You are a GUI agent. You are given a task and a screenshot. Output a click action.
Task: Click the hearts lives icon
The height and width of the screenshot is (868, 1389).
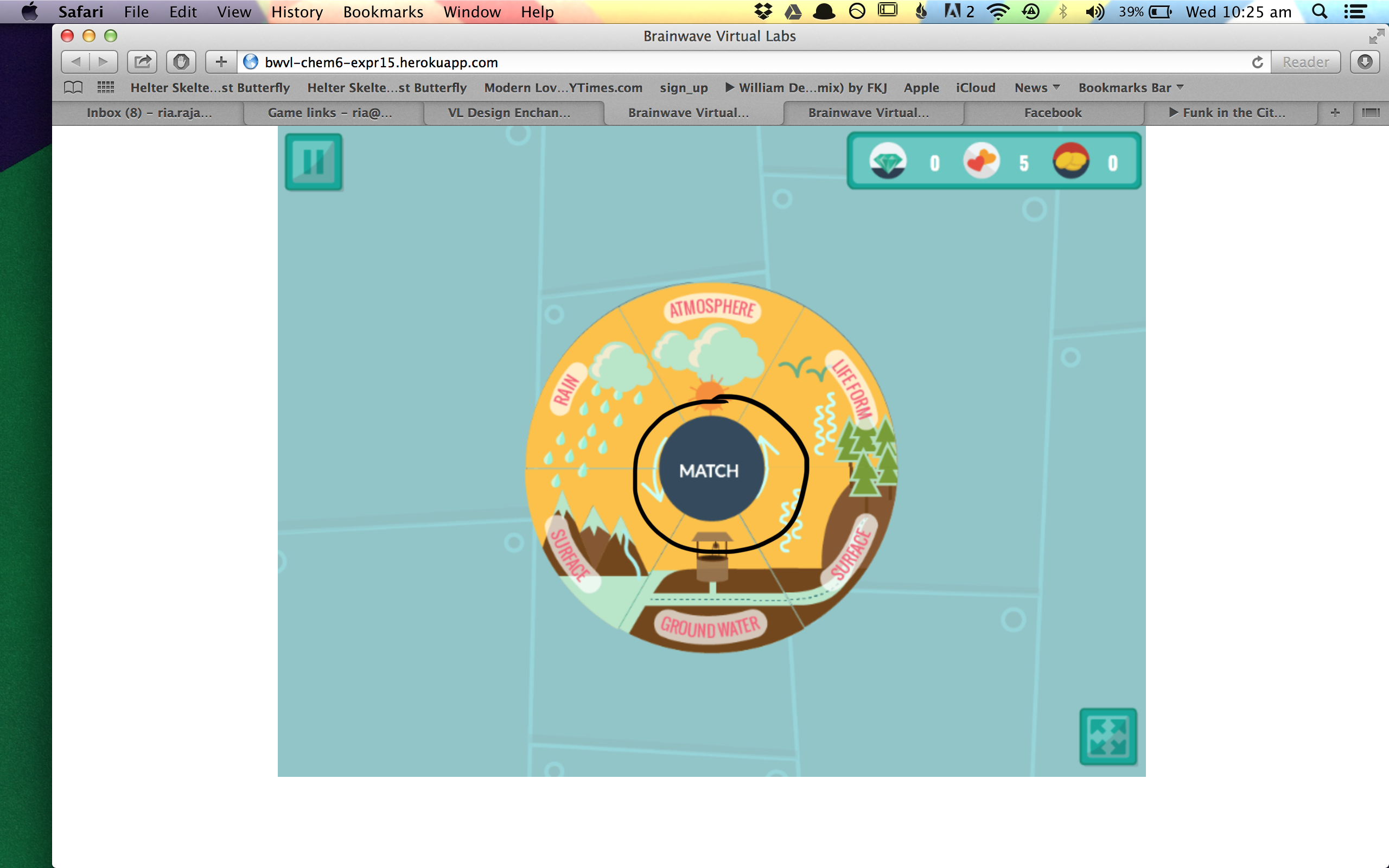tap(981, 161)
